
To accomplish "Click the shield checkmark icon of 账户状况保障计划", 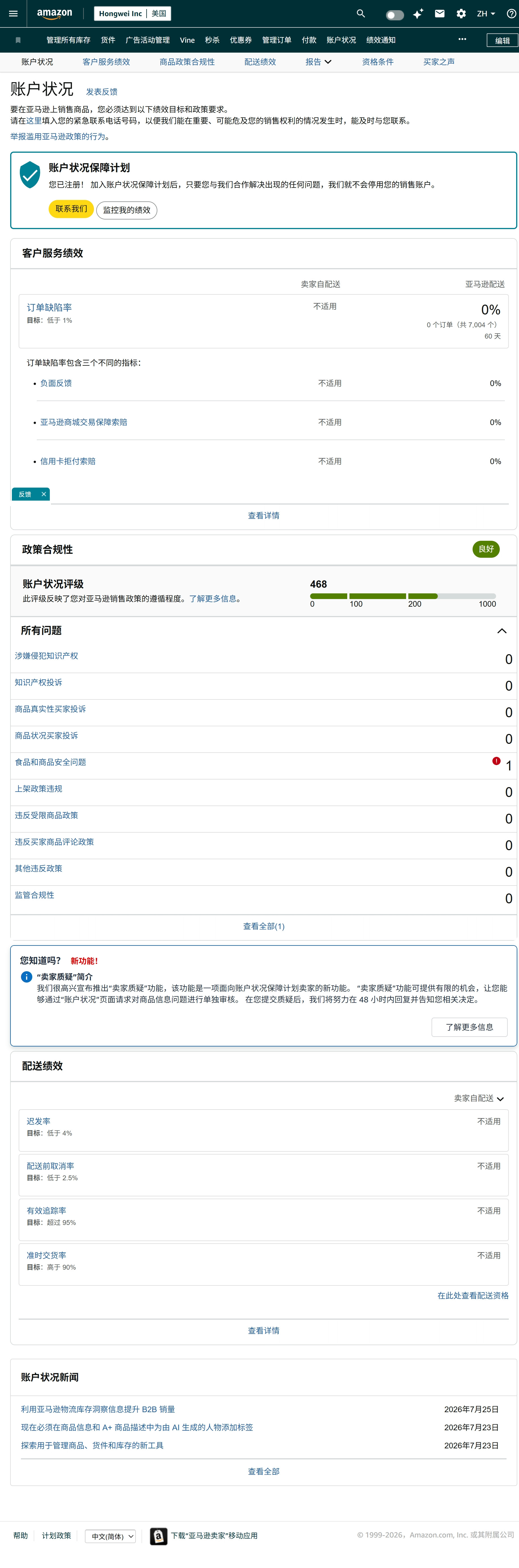I will pyautogui.click(x=30, y=175).
